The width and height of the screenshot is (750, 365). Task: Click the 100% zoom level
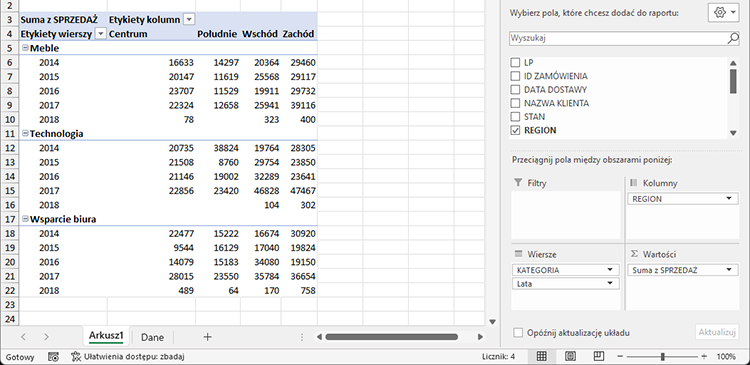[726, 356]
